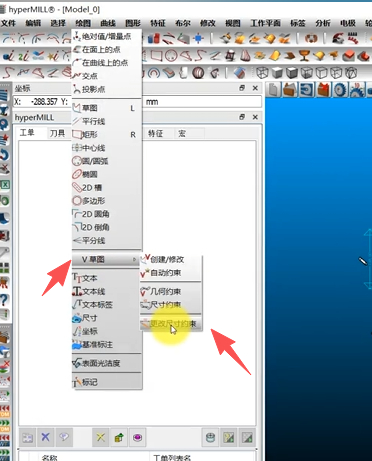This screenshot has width=372, height=461.
Task: Select 平分线 bisector entry
Action: [x=107, y=240]
